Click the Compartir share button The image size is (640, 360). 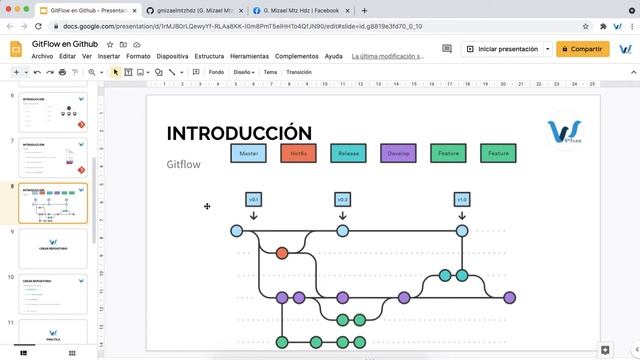point(582,49)
